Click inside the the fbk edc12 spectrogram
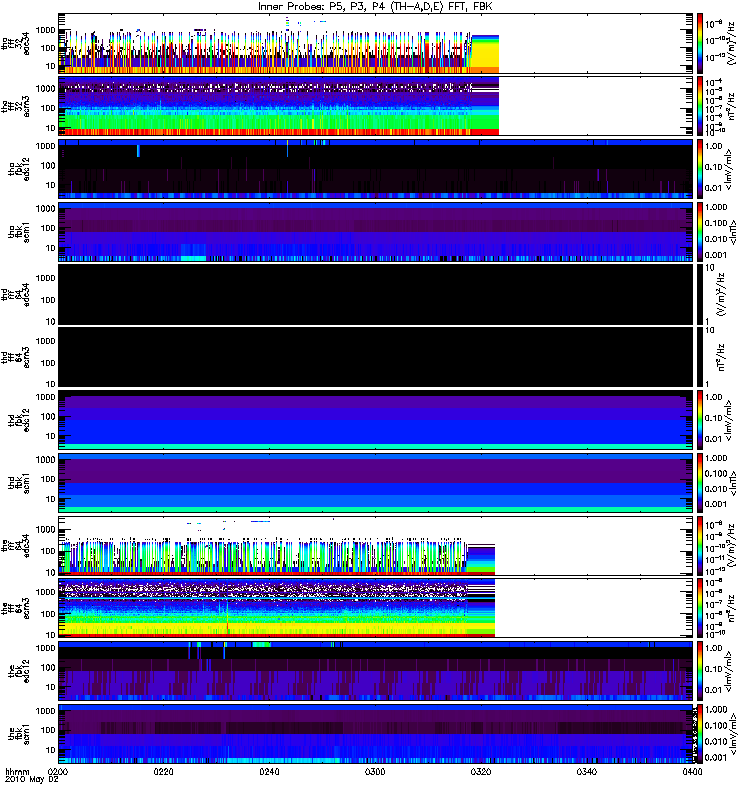Viewport: 750px width, 800px height. 376,671
